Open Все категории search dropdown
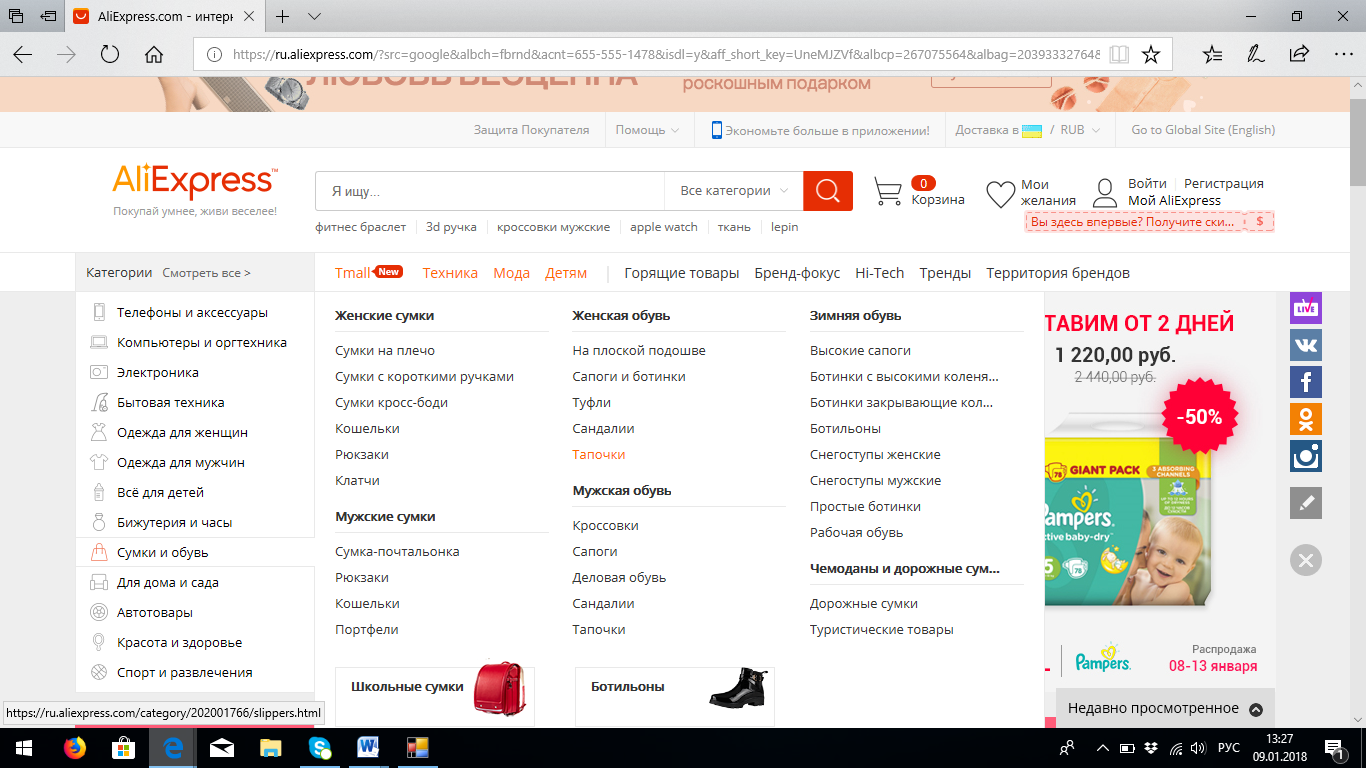1366x768 pixels. (x=734, y=191)
